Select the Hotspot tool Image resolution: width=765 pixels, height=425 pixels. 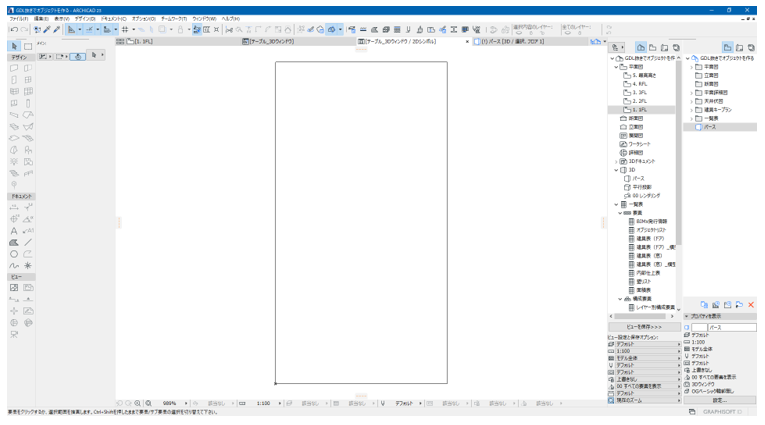point(28,266)
